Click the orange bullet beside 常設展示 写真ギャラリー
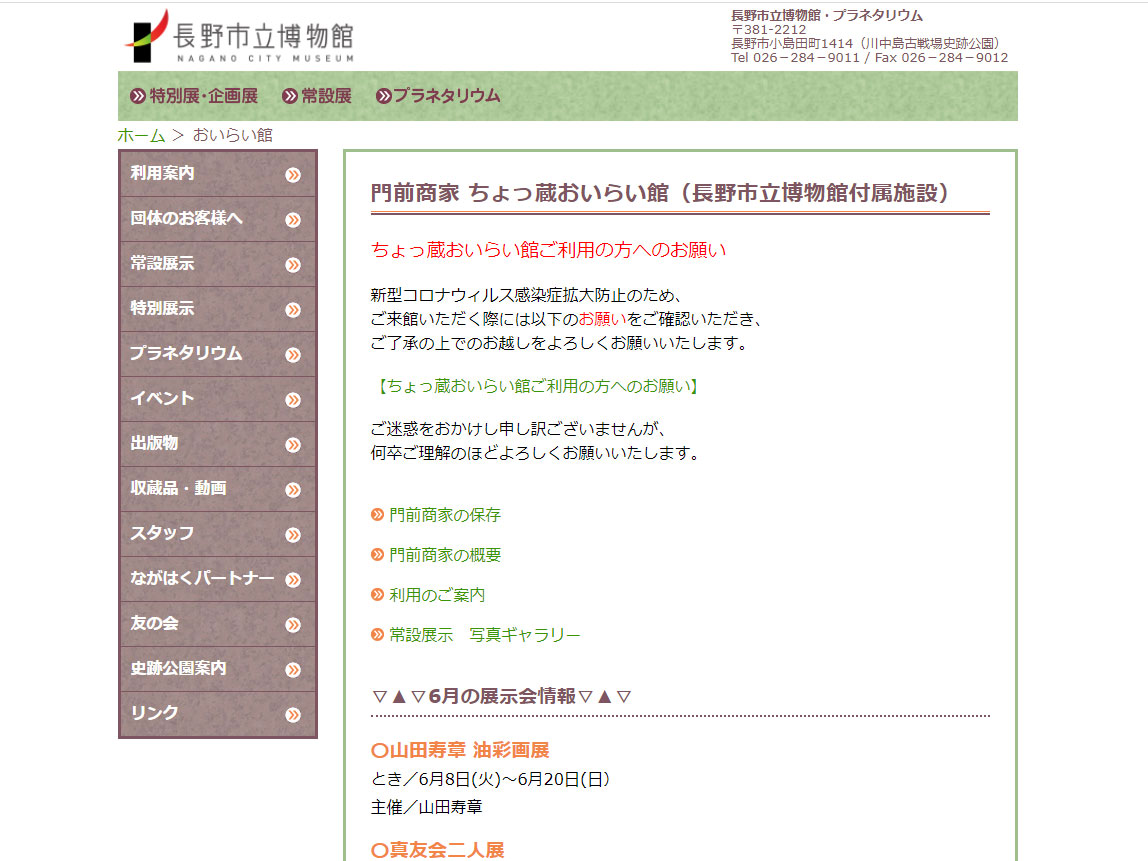Viewport: 1148px width, 861px height. coord(377,635)
